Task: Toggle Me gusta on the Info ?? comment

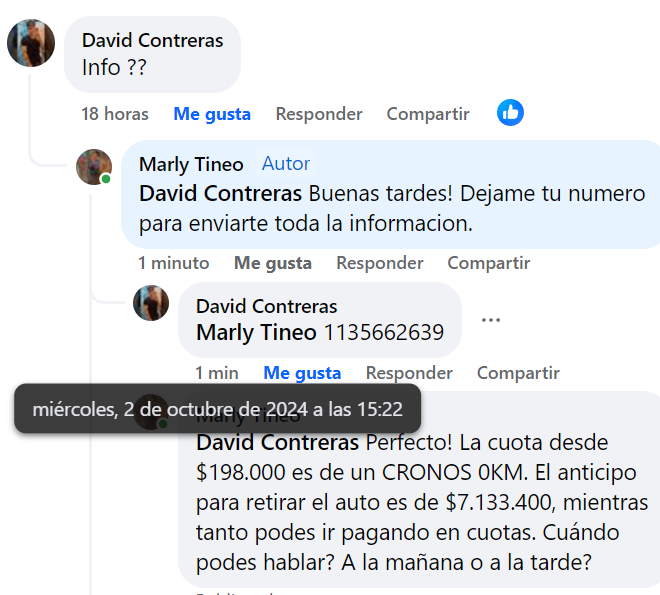Action: 212,114
